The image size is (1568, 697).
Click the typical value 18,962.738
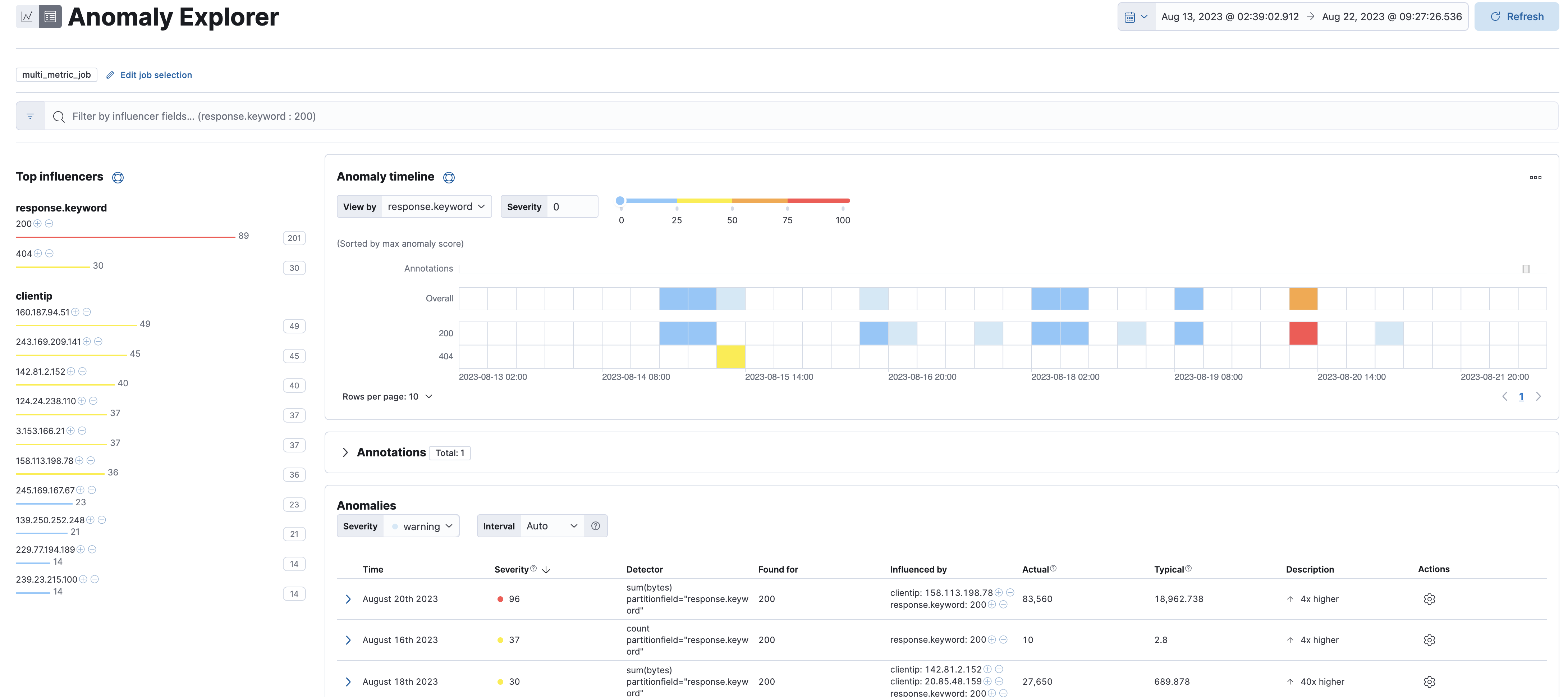coord(1178,599)
